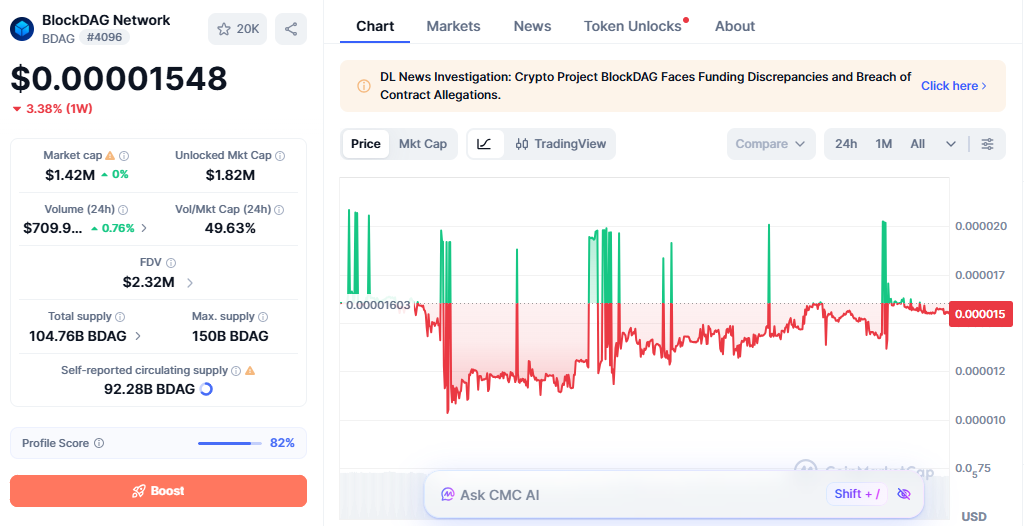1024x526 pixels.
Task: Expand Total supply details chevron
Action: click(x=138, y=337)
